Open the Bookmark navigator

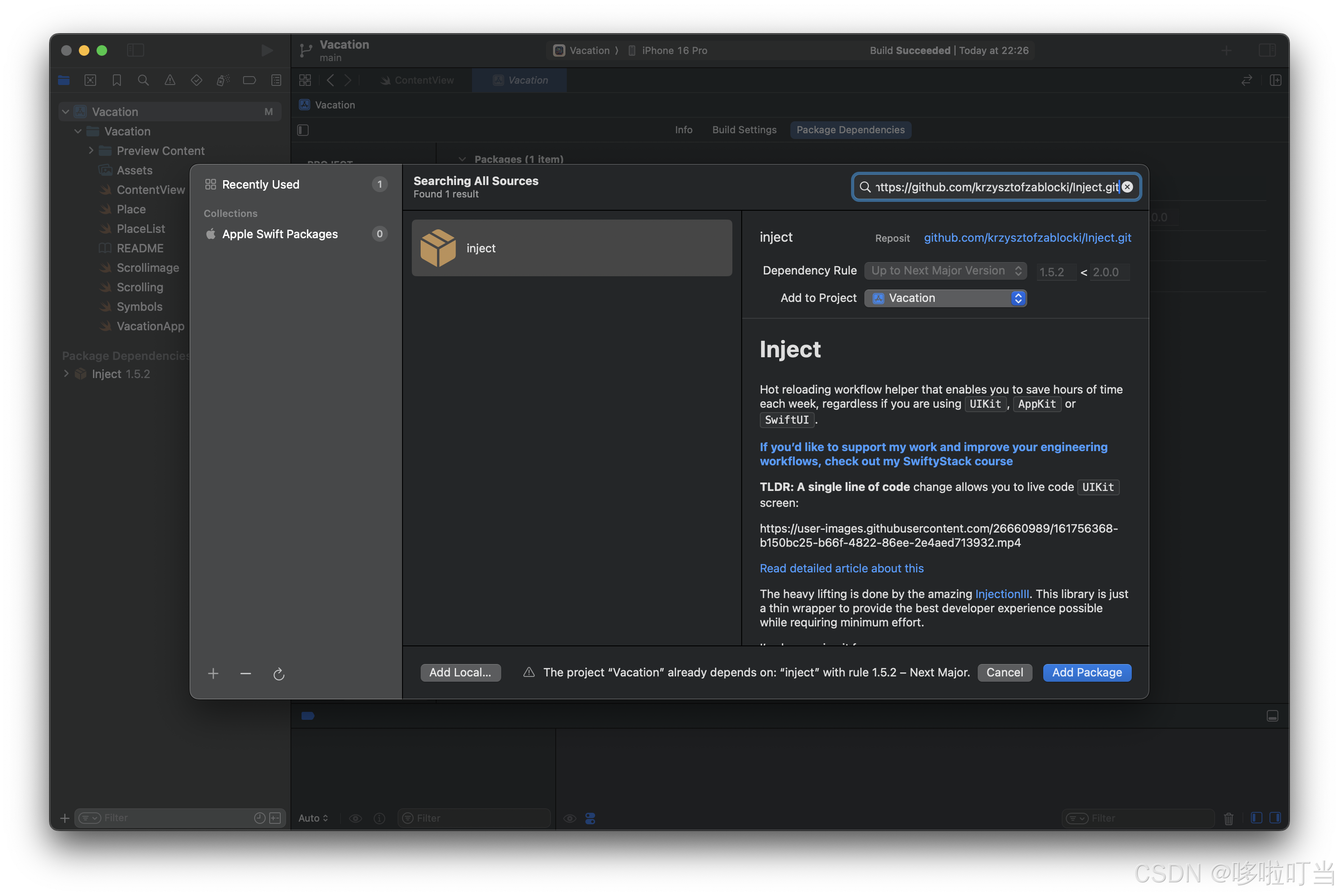click(x=116, y=81)
